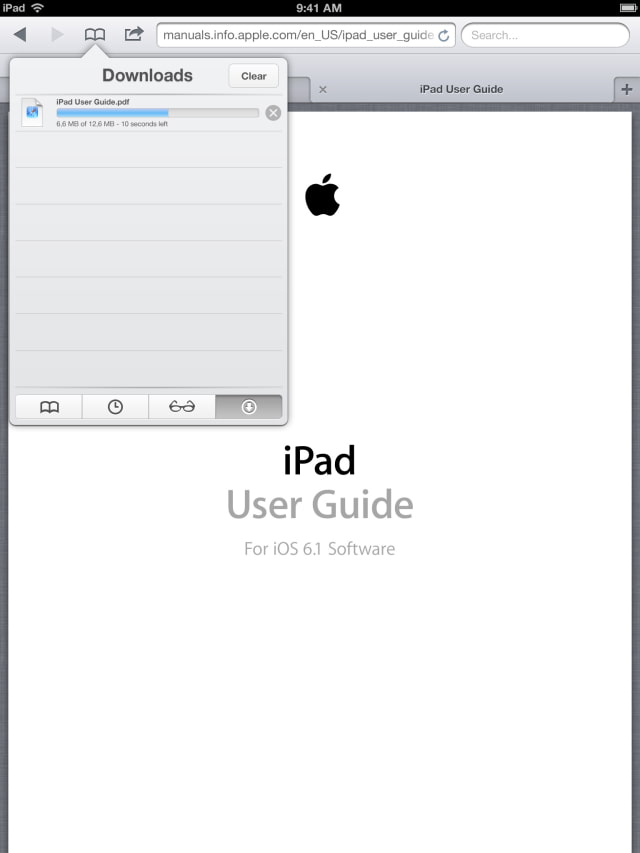The height and width of the screenshot is (853, 640).
Task: Click 'For iOS 6.1 Software' text
Action: coord(319,548)
